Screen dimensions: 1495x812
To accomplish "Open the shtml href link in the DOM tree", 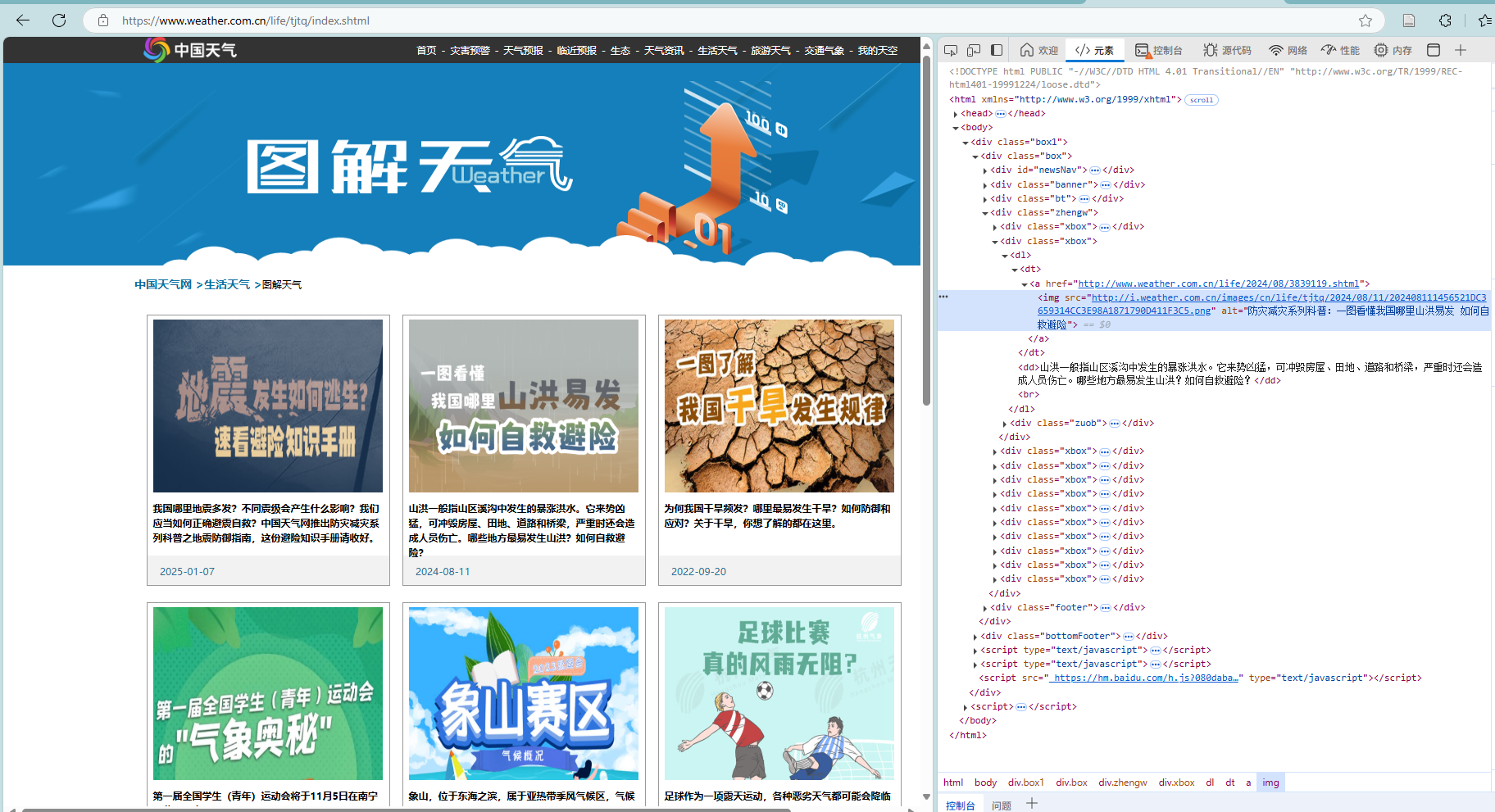I will [1219, 284].
